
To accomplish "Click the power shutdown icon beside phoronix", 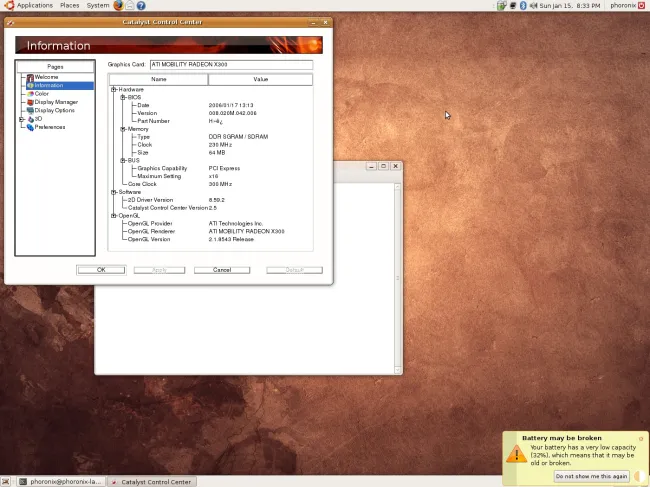I will pyautogui.click(x=641, y=5).
